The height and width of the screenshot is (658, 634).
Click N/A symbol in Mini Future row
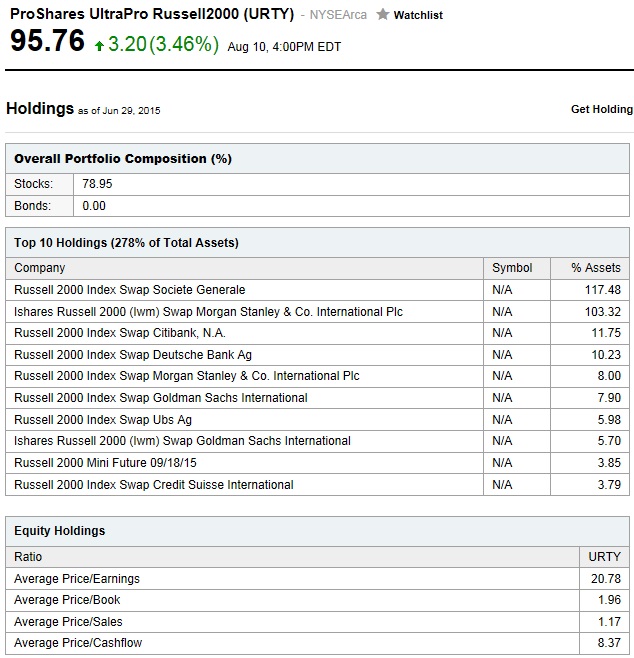(x=502, y=462)
